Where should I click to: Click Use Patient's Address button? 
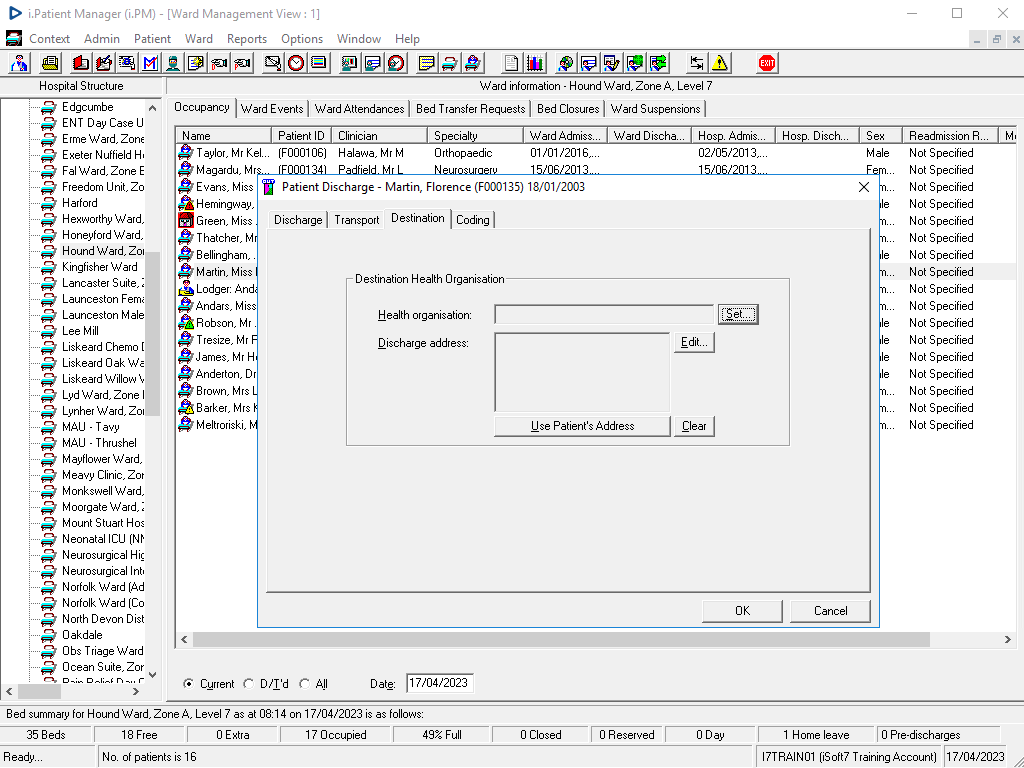pos(583,426)
